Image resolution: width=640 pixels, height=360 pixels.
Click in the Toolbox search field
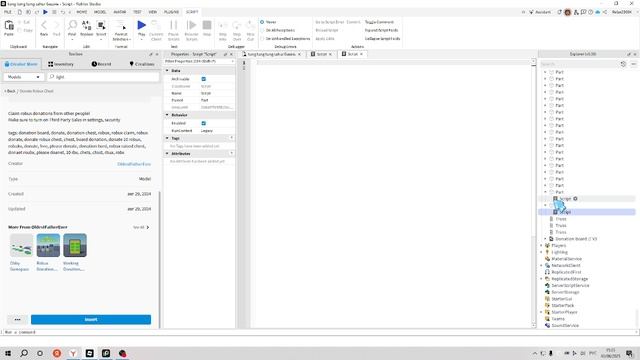[x=103, y=77]
